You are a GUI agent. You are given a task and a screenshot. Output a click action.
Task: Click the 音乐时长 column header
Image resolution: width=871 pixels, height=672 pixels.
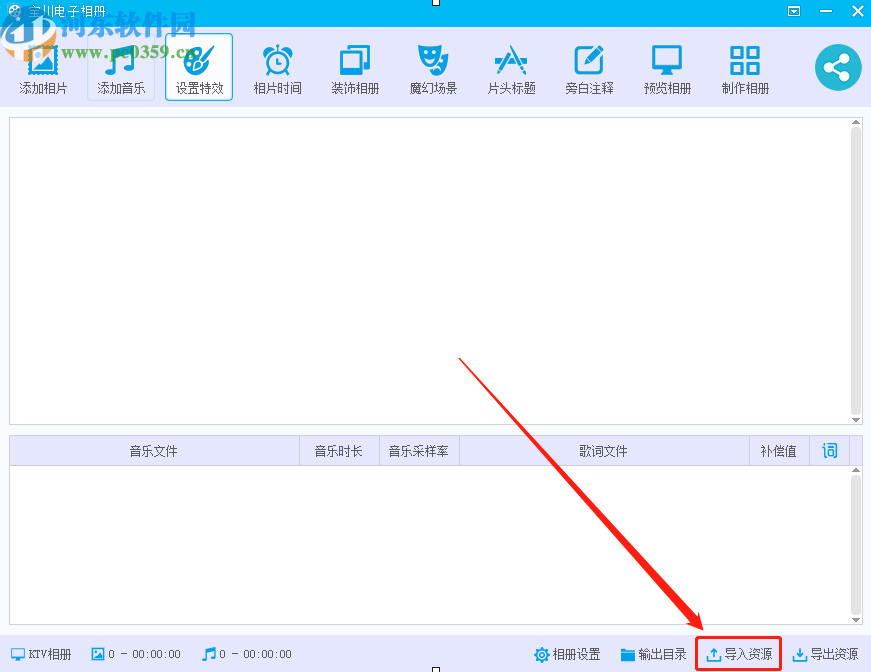tap(339, 450)
